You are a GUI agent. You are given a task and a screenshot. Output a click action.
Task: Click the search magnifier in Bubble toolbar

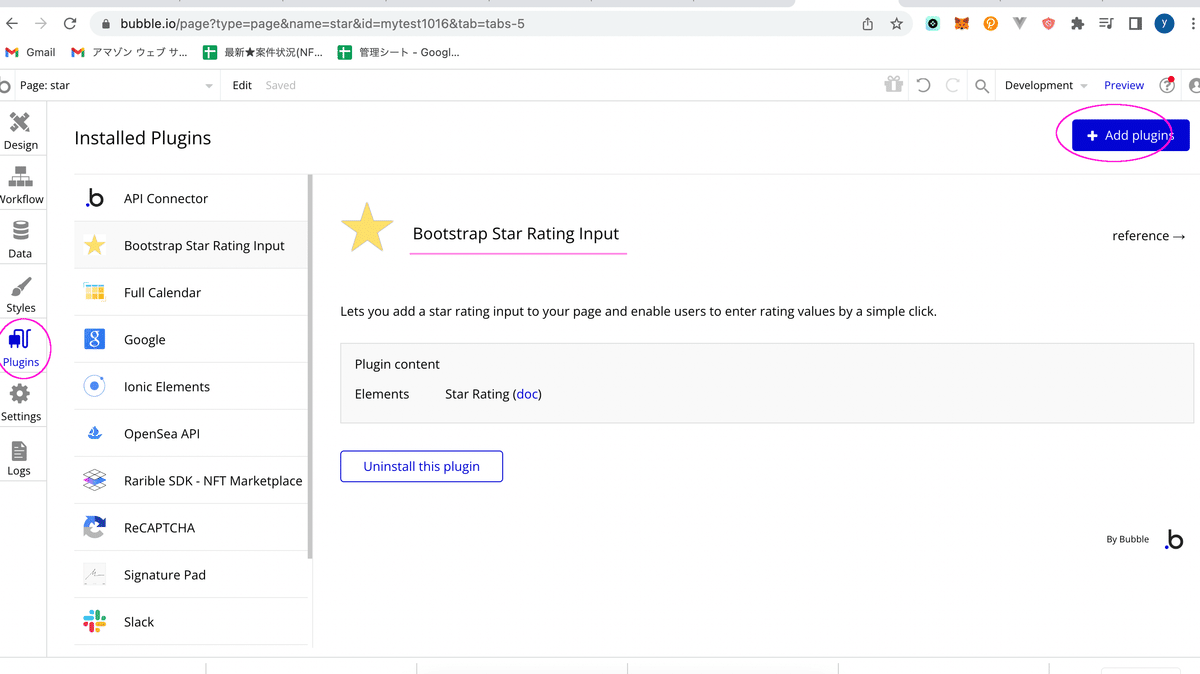982,86
